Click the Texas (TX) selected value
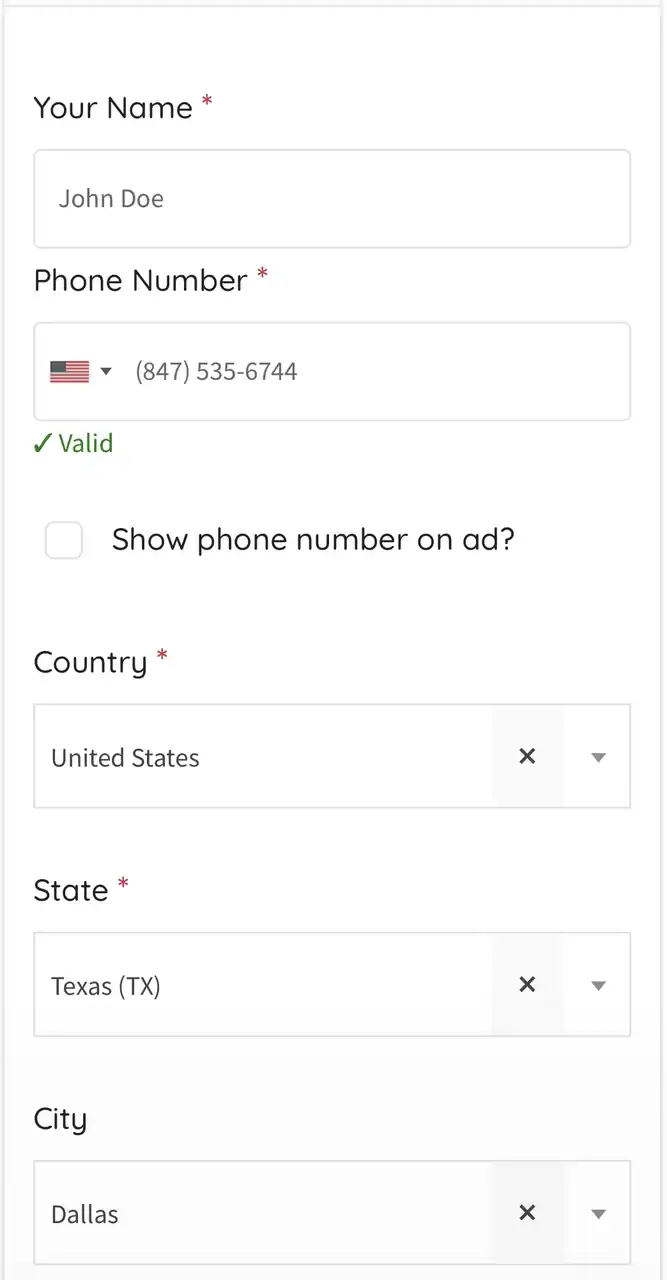Viewport: 667px width, 1280px height. (106, 986)
